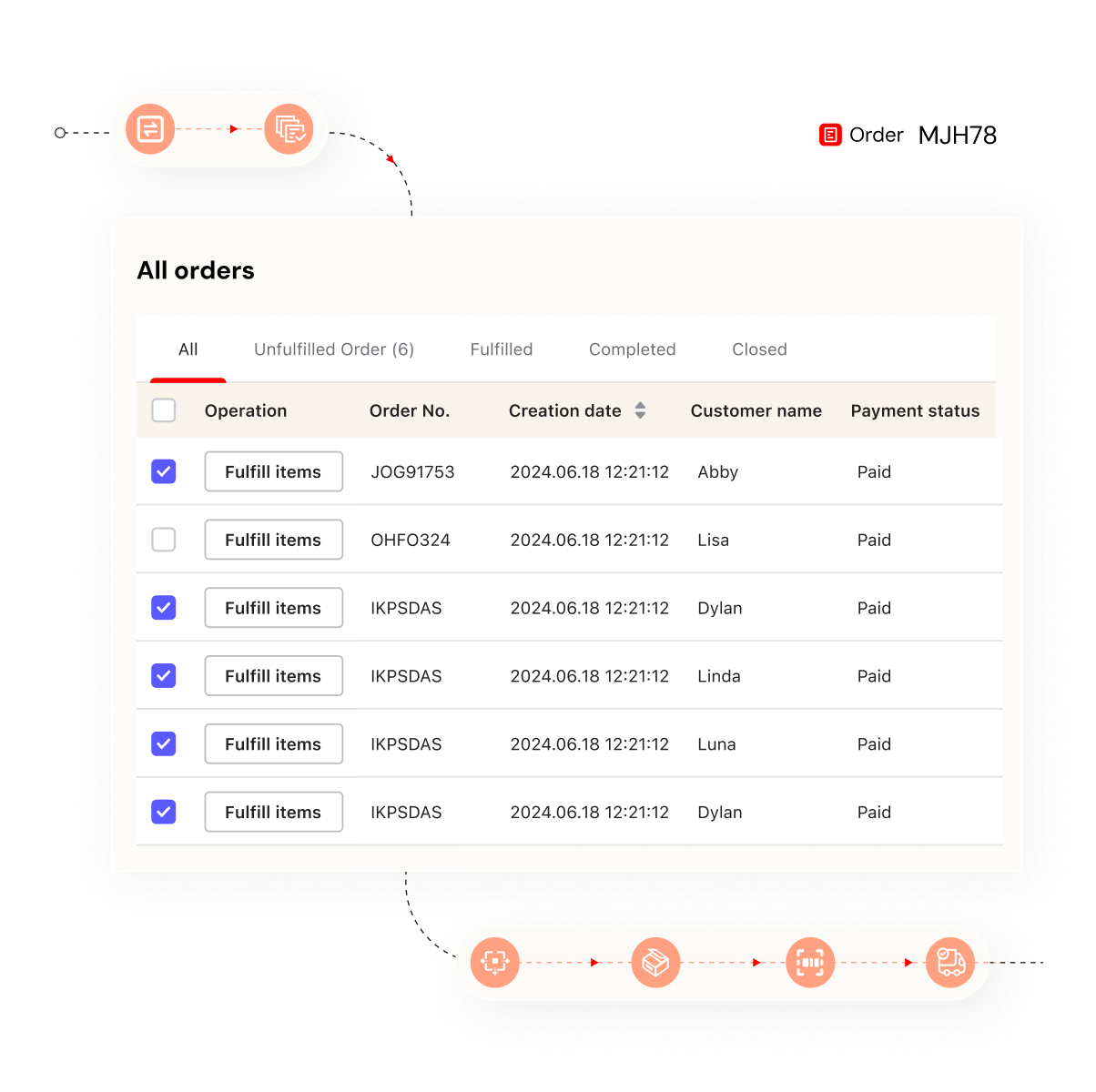Click Fulfill items for Abby's order
This screenshot has height=1092, width=1096.
pos(273,471)
